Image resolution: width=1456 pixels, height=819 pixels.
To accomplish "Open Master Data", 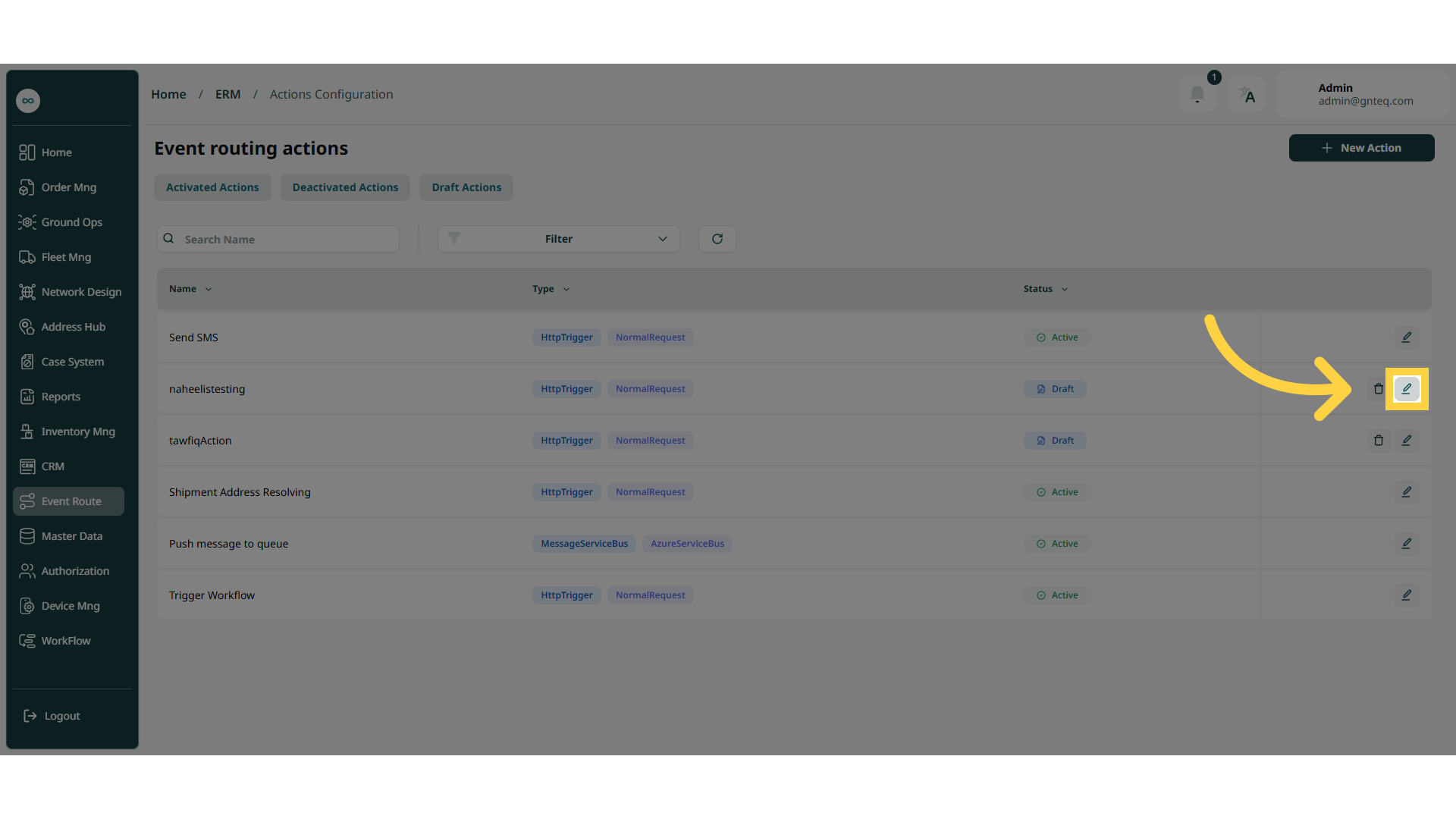I will point(68,536).
